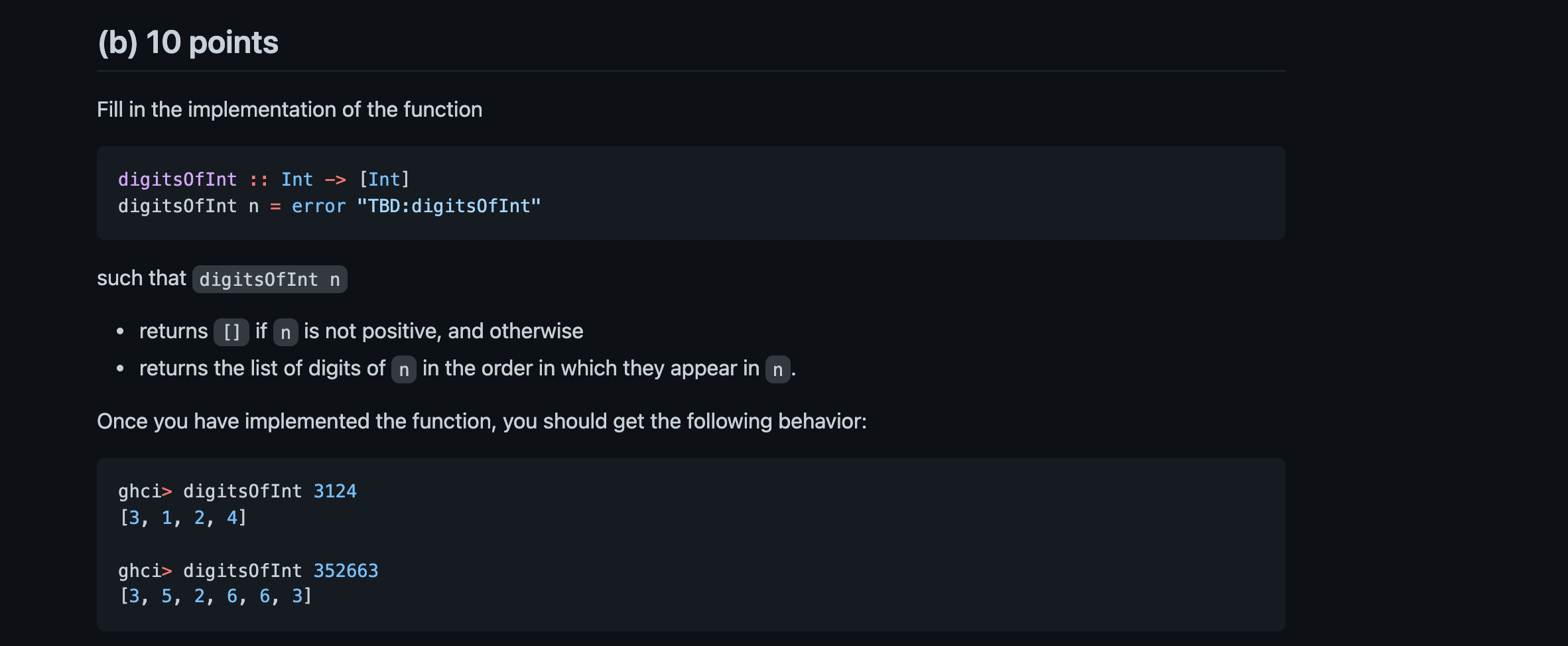Screen dimensions: 1568x646
Task: Click the inline '[]' code chip
Action: pos(231,332)
